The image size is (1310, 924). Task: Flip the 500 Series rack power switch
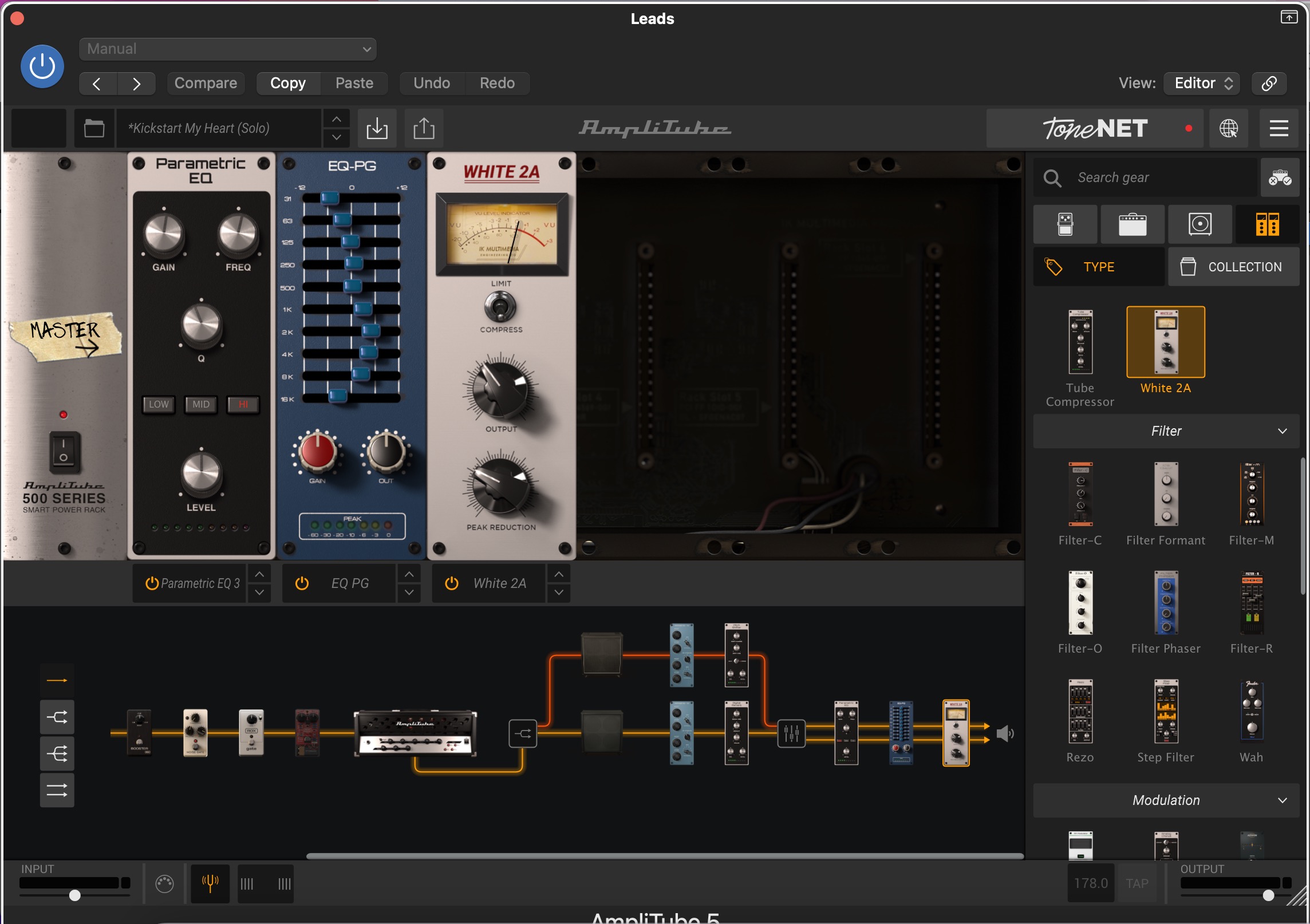64,452
